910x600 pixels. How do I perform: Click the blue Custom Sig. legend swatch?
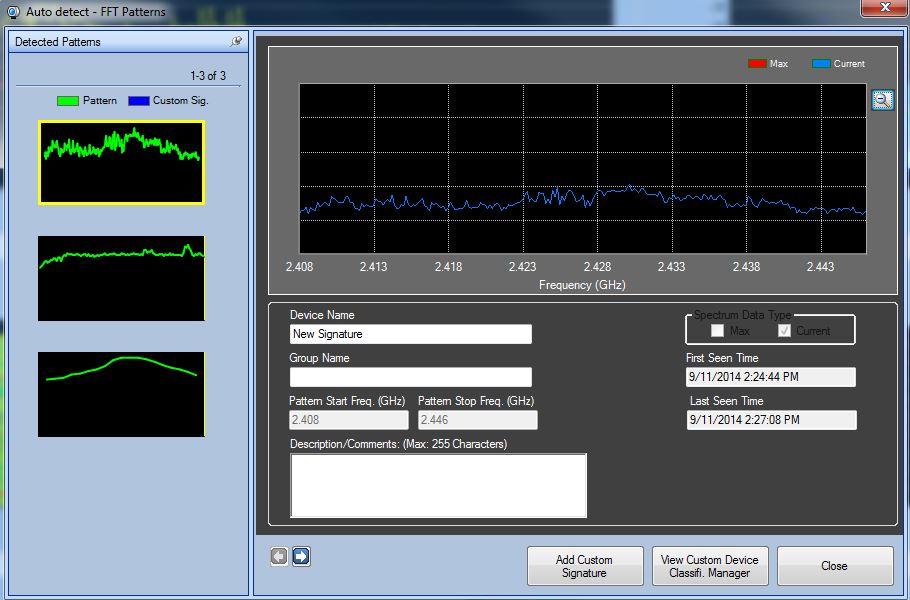click(x=138, y=101)
